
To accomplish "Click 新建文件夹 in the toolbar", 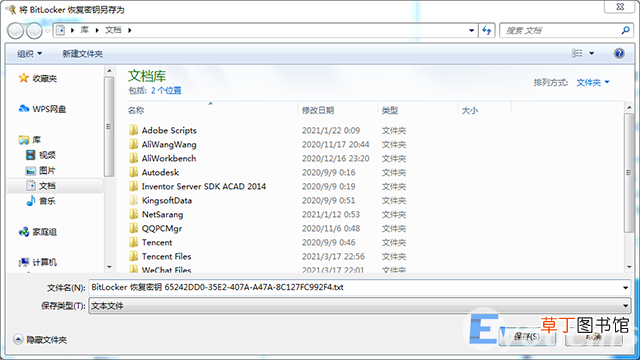I will point(82,53).
